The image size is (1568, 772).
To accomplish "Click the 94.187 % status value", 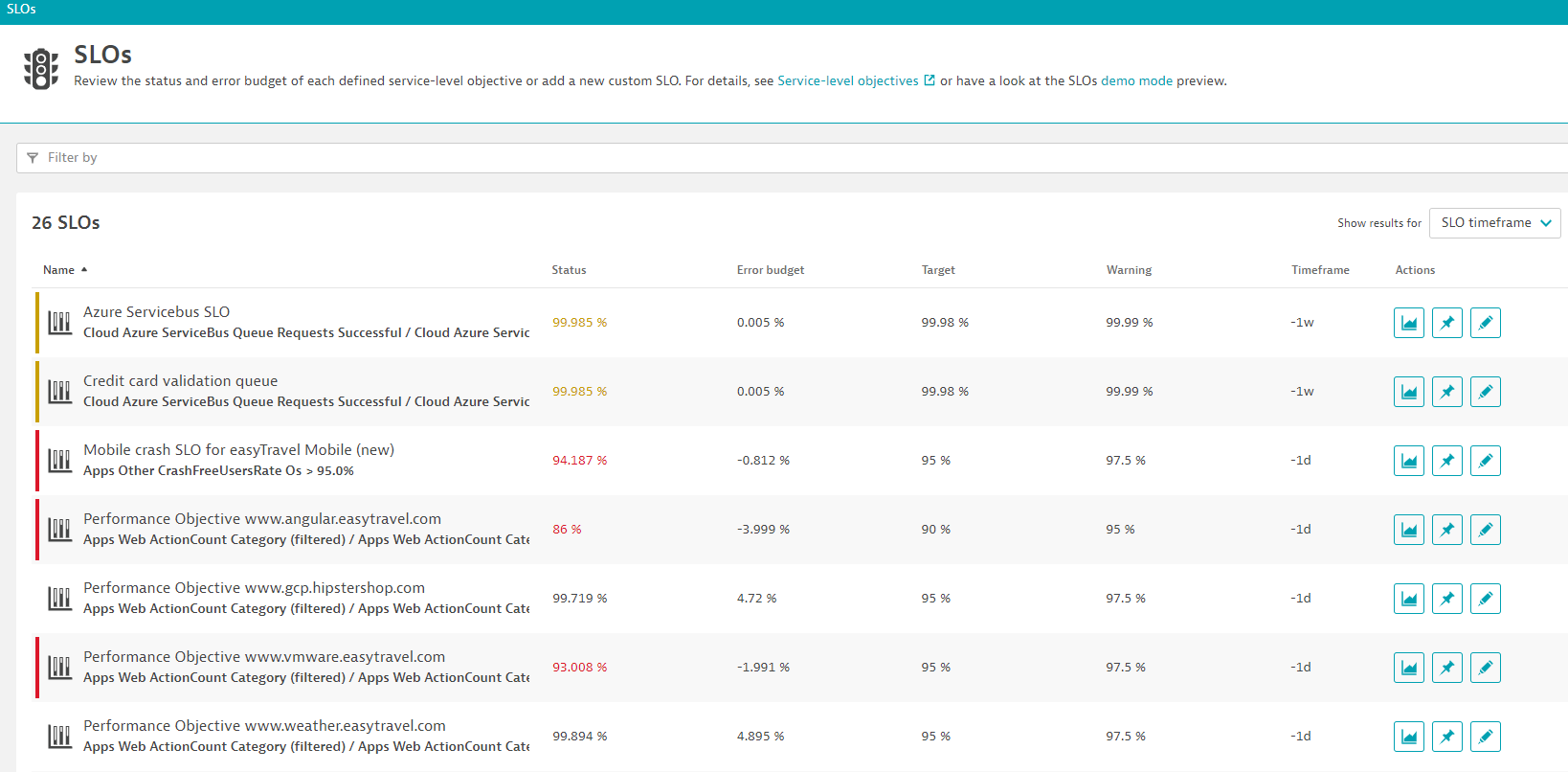I will (580, 461).
